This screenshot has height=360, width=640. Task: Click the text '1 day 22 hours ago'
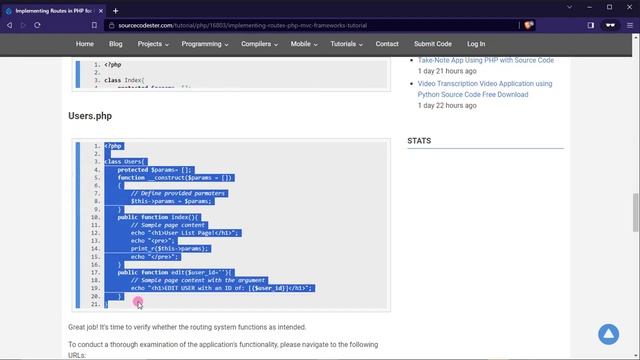[447, 106]
